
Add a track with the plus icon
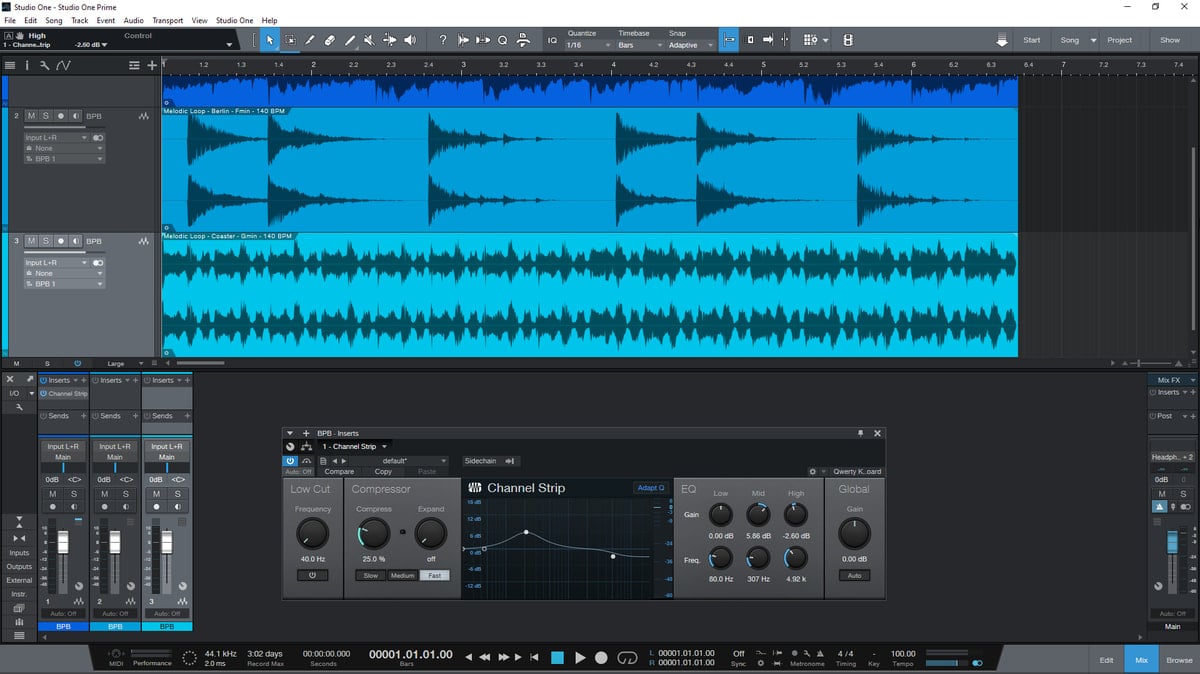click(x=152, y=65)
